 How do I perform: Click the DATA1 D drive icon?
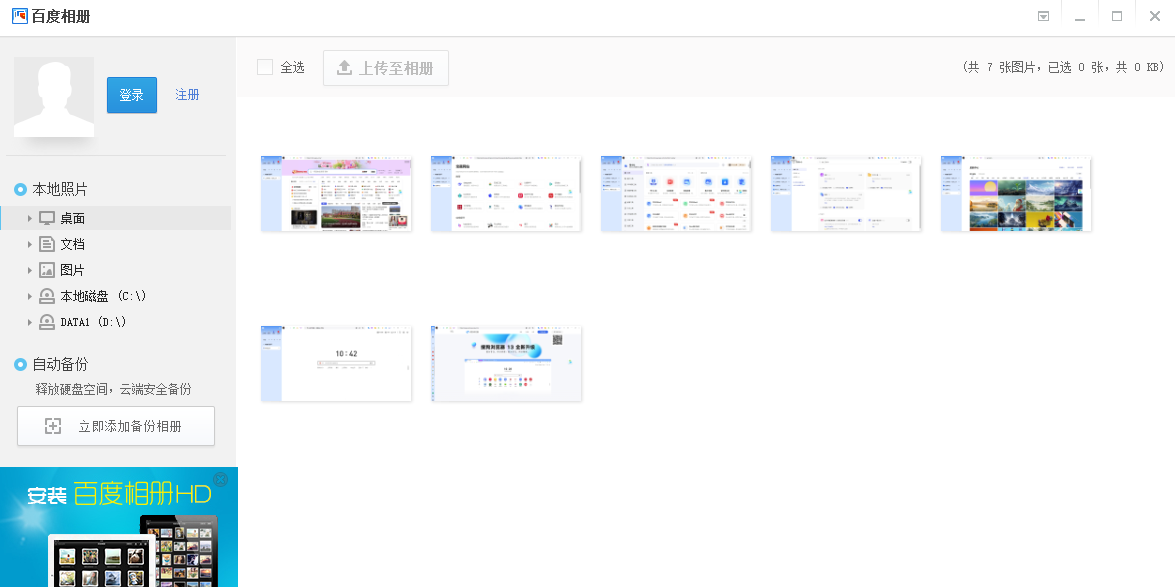pos(47,322)
